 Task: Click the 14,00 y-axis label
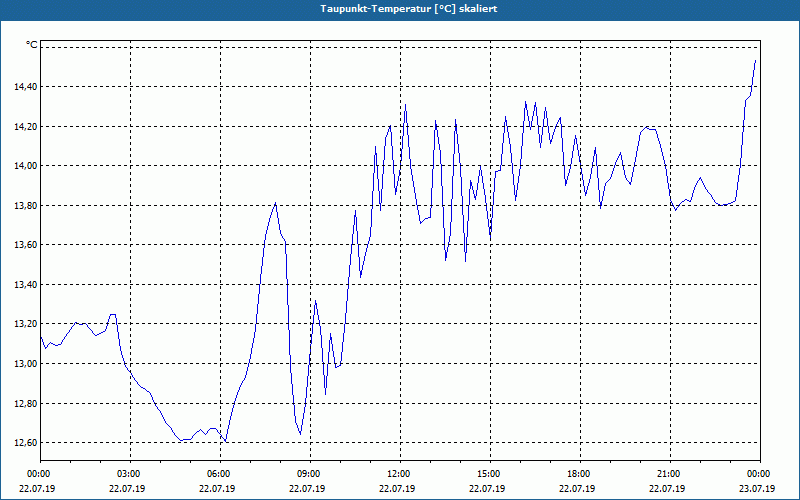(x=26, y=166)
